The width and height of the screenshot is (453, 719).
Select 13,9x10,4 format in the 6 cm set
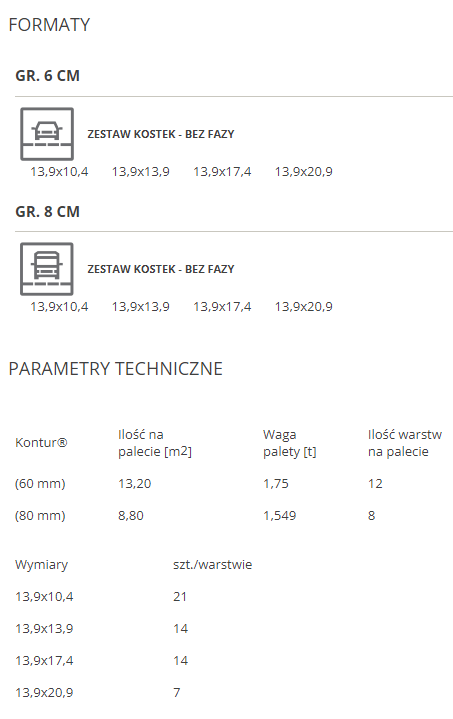pyautogui.click(x=59, y=172)
